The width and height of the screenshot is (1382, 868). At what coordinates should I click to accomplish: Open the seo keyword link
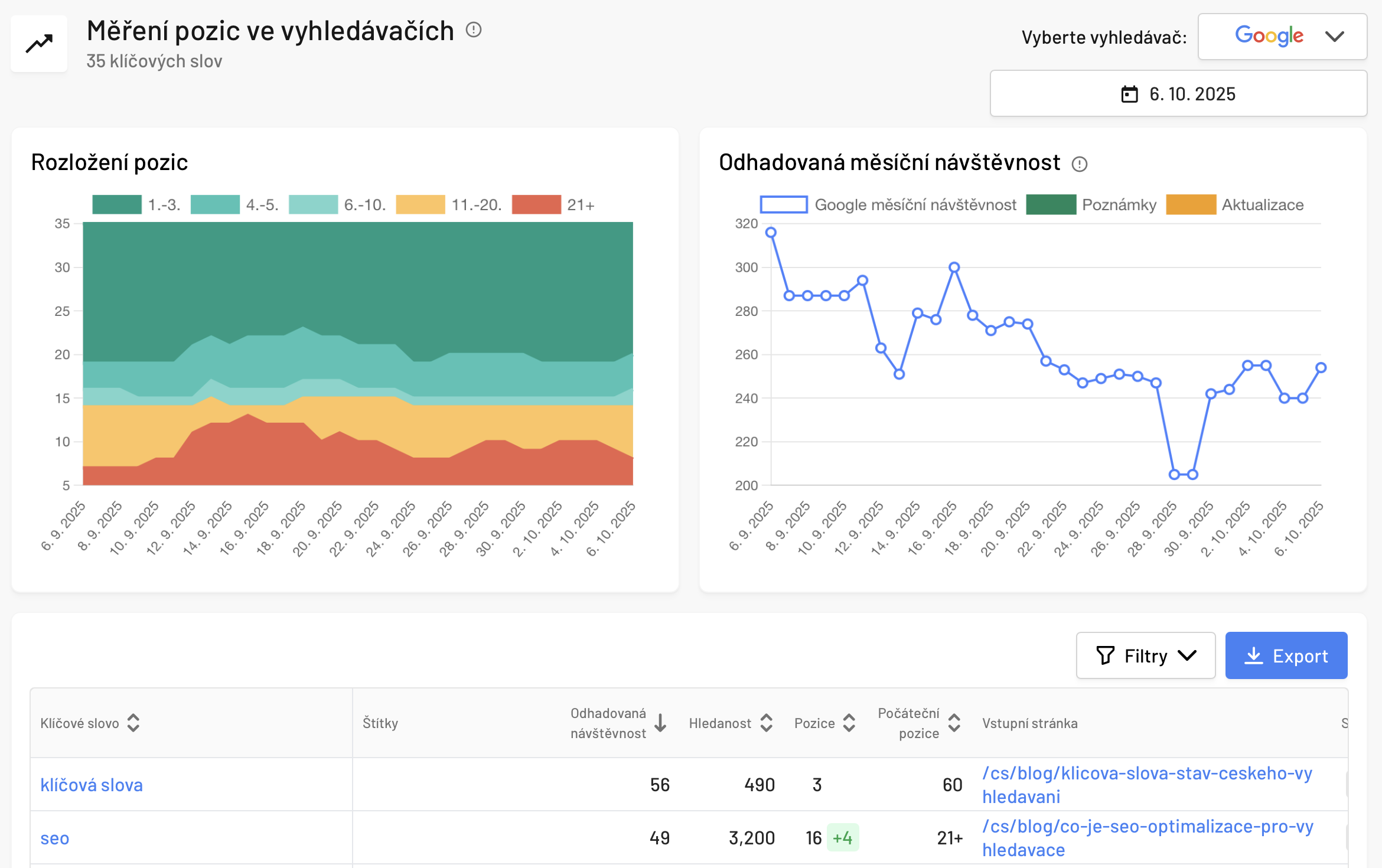(54, 838)
